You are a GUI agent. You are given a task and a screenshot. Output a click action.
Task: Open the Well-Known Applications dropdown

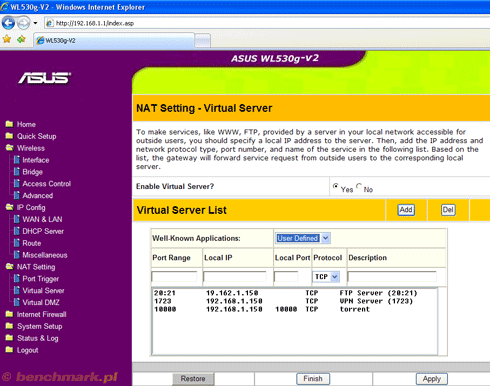tap(303, 238)
